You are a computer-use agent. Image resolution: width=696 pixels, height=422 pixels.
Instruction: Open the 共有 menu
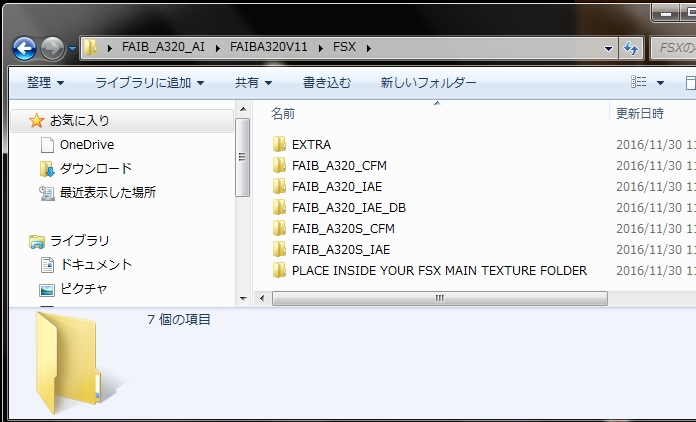click(253, 83)
